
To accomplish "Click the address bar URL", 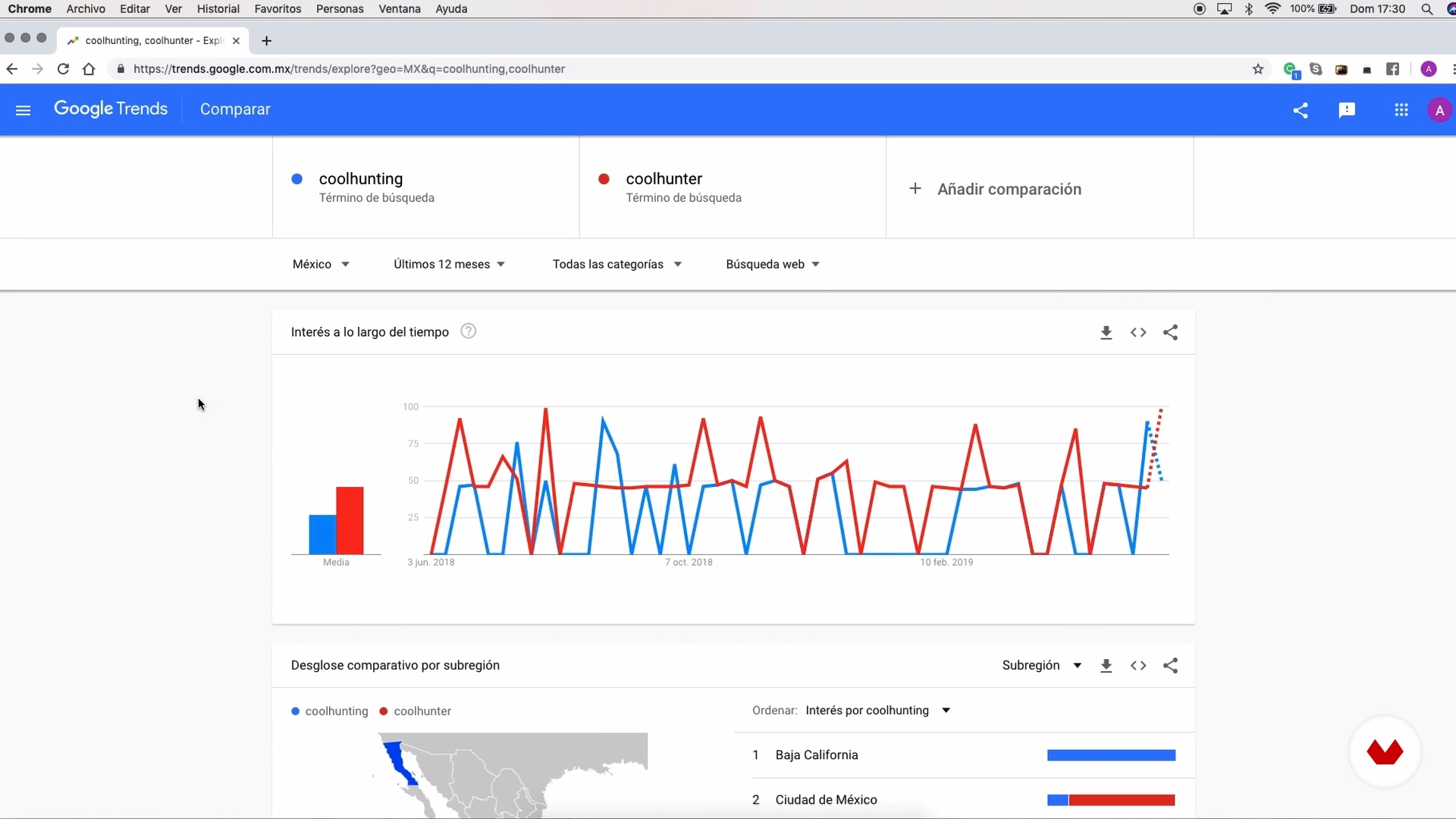I will click(x=349, y=69).
